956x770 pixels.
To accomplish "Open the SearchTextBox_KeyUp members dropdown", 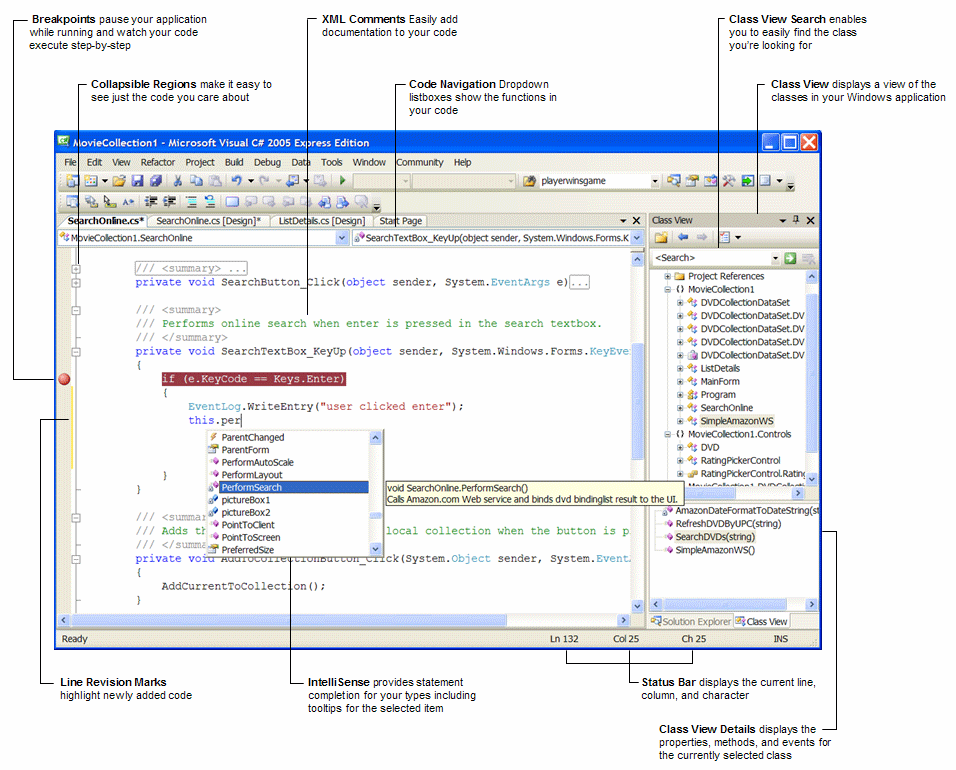I will point(637,238).
